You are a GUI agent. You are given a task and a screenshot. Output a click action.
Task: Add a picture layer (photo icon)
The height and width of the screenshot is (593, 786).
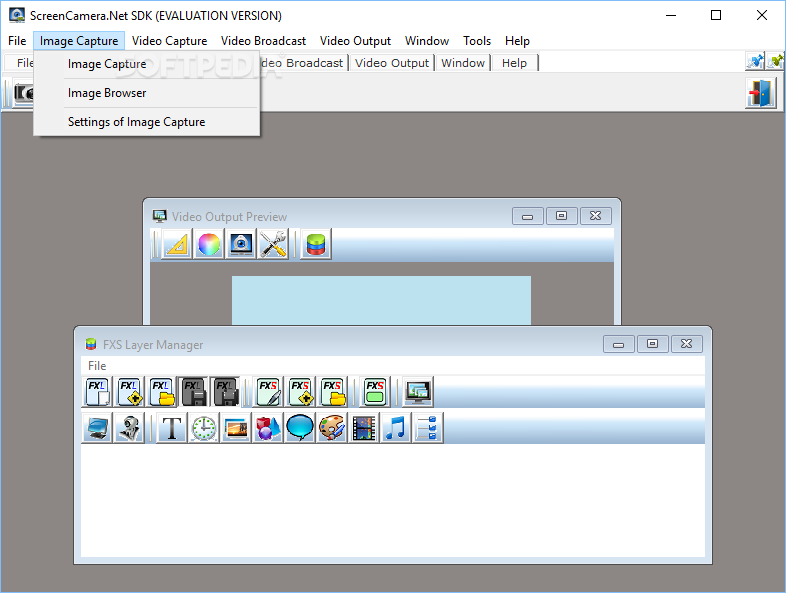[236, 428]
